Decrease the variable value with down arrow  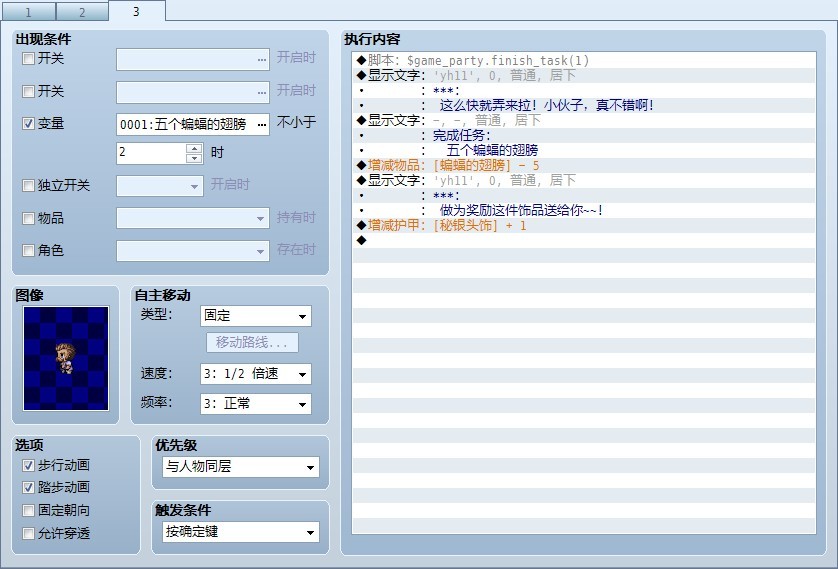pyautogui.click(x=194, y=158)
